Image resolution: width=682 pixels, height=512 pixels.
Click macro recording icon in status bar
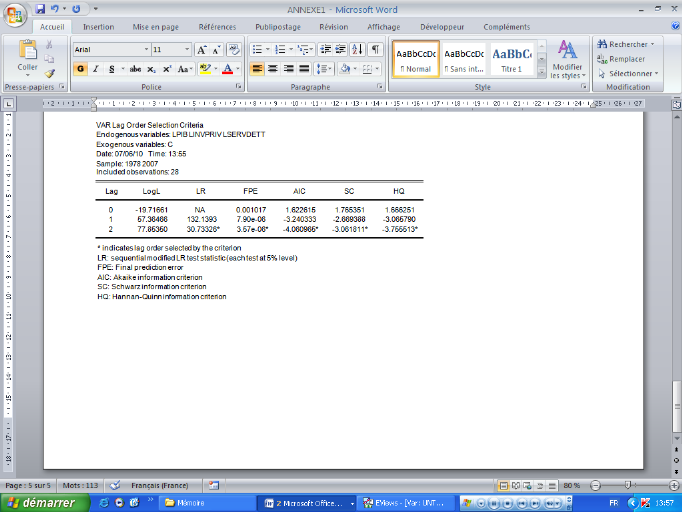point(214,485)
